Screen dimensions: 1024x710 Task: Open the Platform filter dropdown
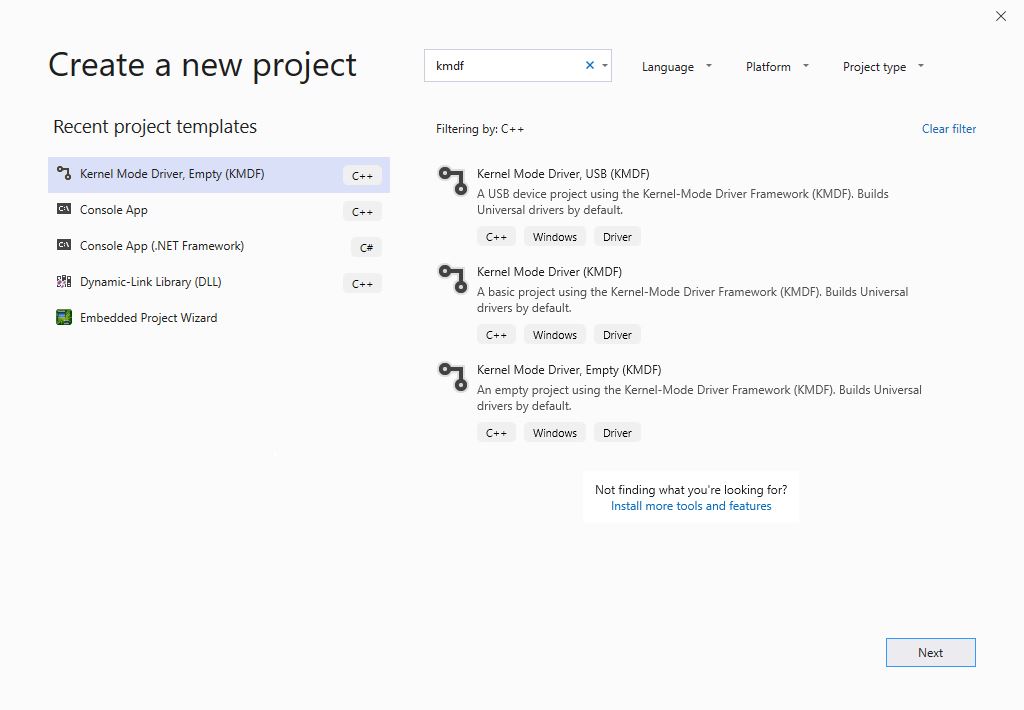[777, 67]
